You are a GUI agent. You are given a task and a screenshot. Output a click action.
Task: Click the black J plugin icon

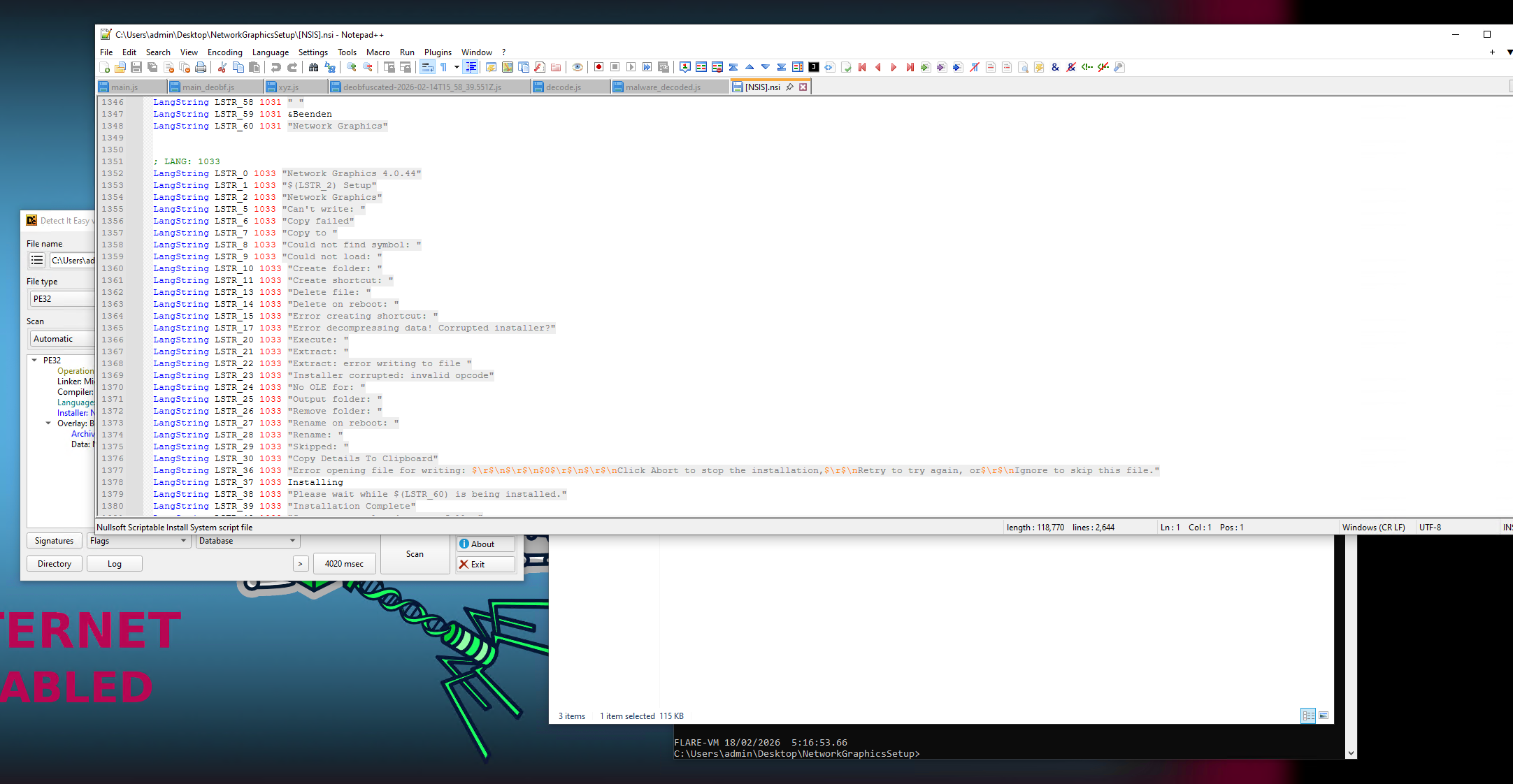click(814, 67)
